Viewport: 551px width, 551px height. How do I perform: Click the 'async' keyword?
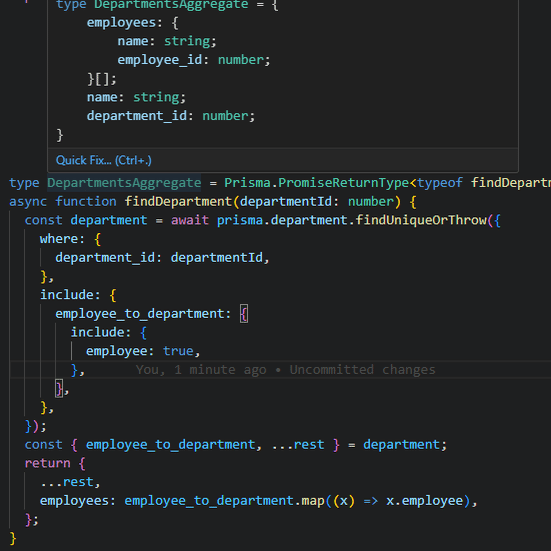point(28,202)
